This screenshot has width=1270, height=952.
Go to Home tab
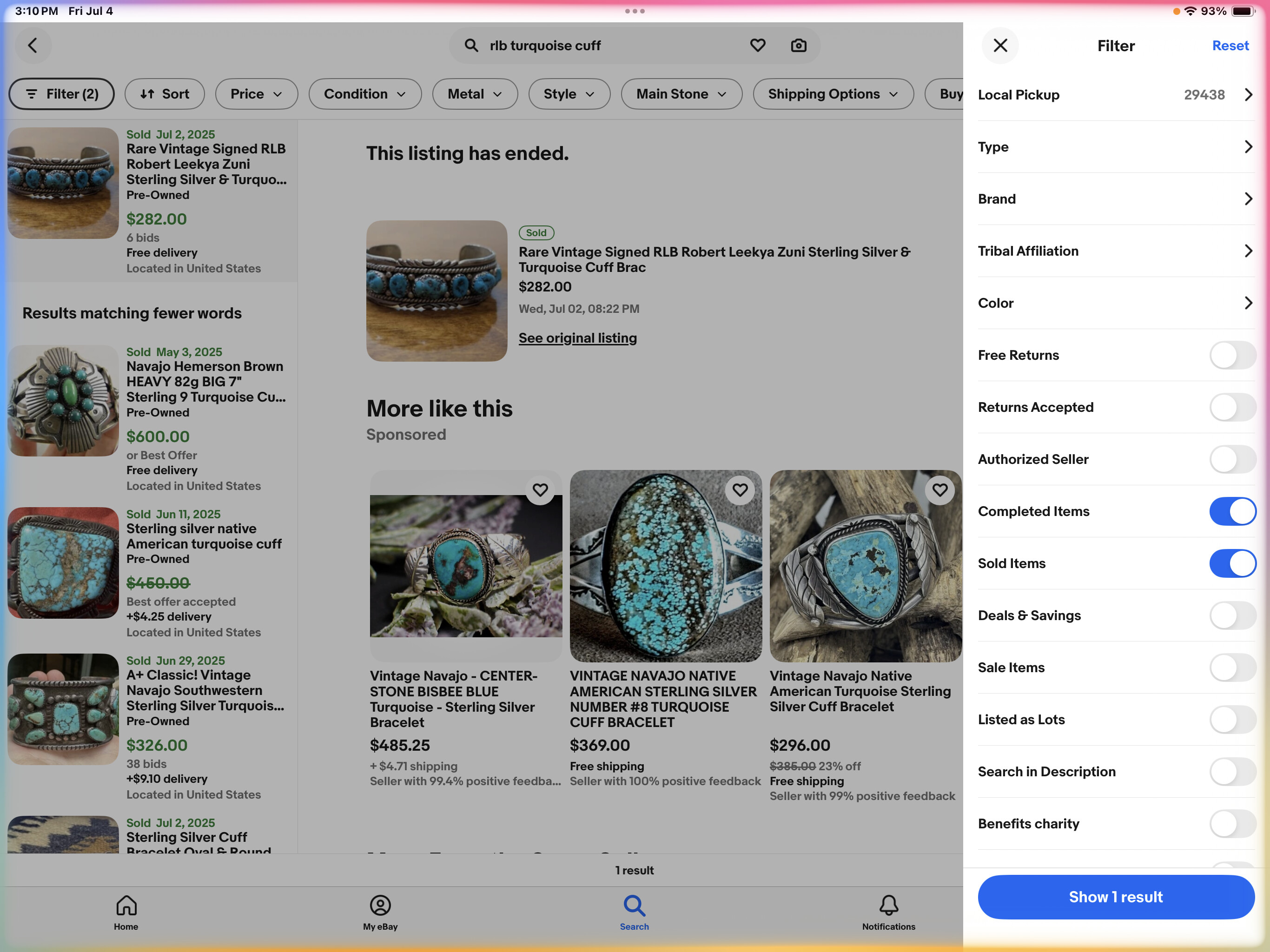pos(126,912)
